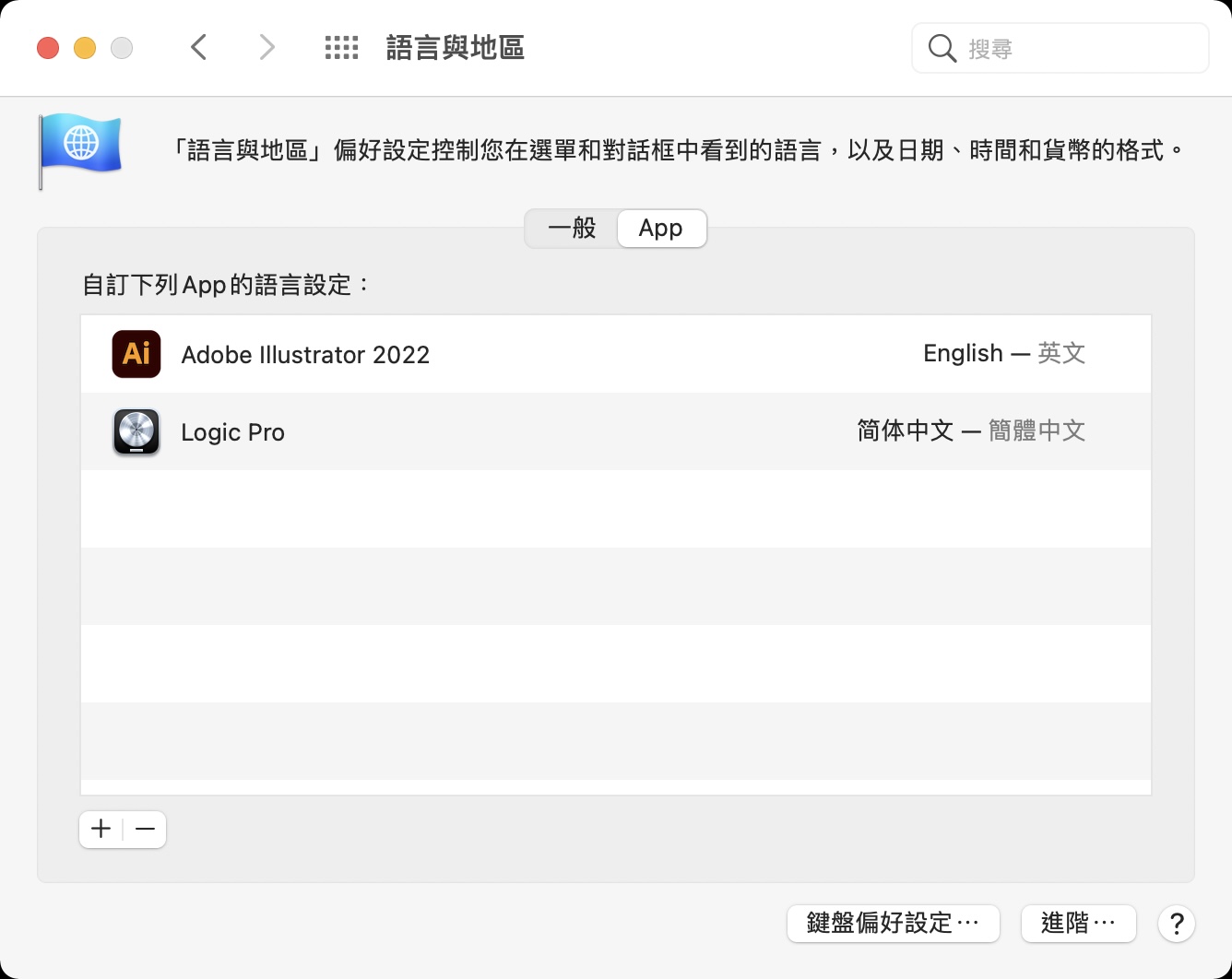This screenshot has height=979, width=1232.
Task: Show all preferences grid icon
Action: [341, 48]
